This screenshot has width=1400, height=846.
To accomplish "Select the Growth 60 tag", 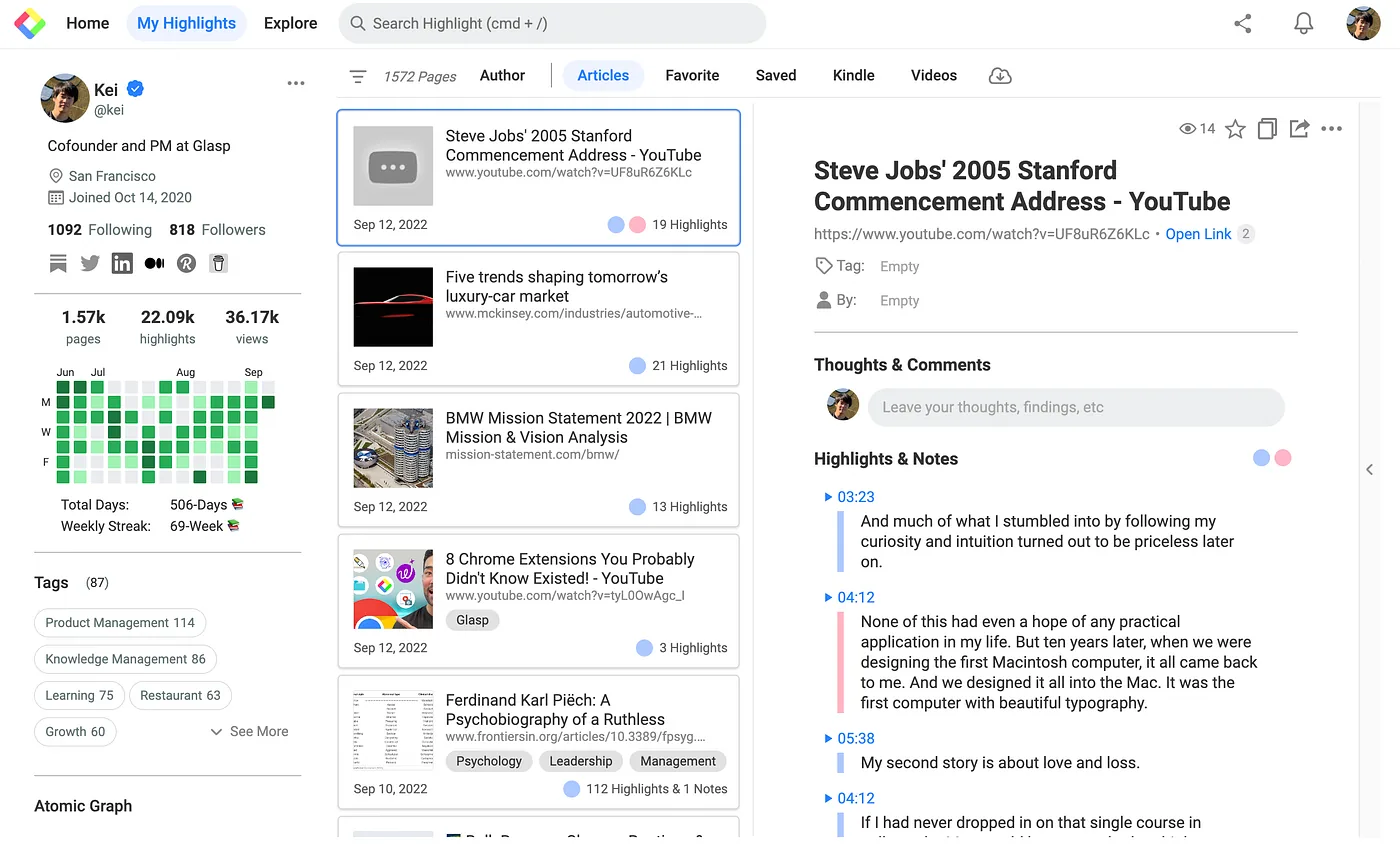I will click(x=75, y=731).
